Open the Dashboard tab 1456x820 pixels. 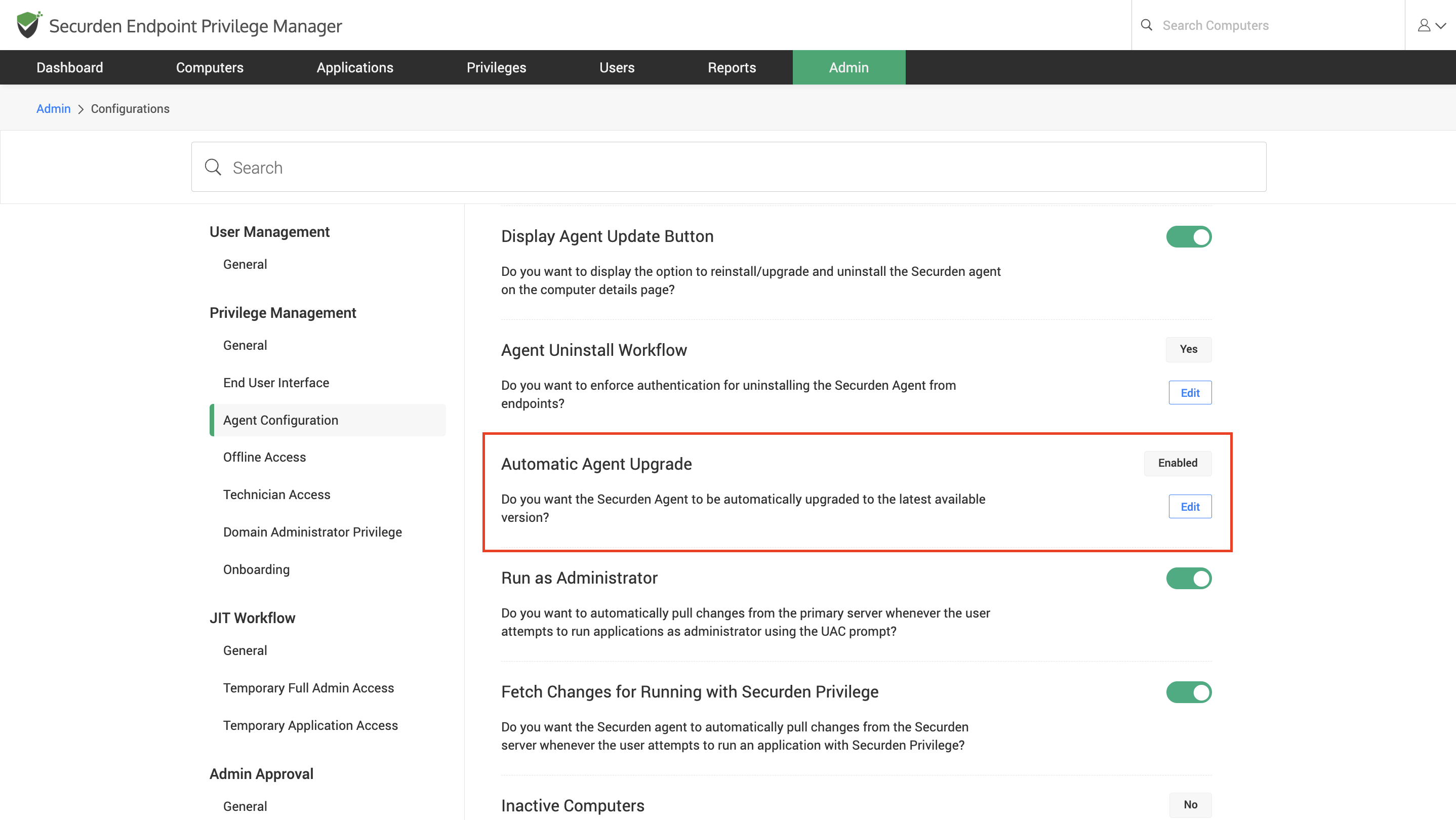click(x=69, y=67)
